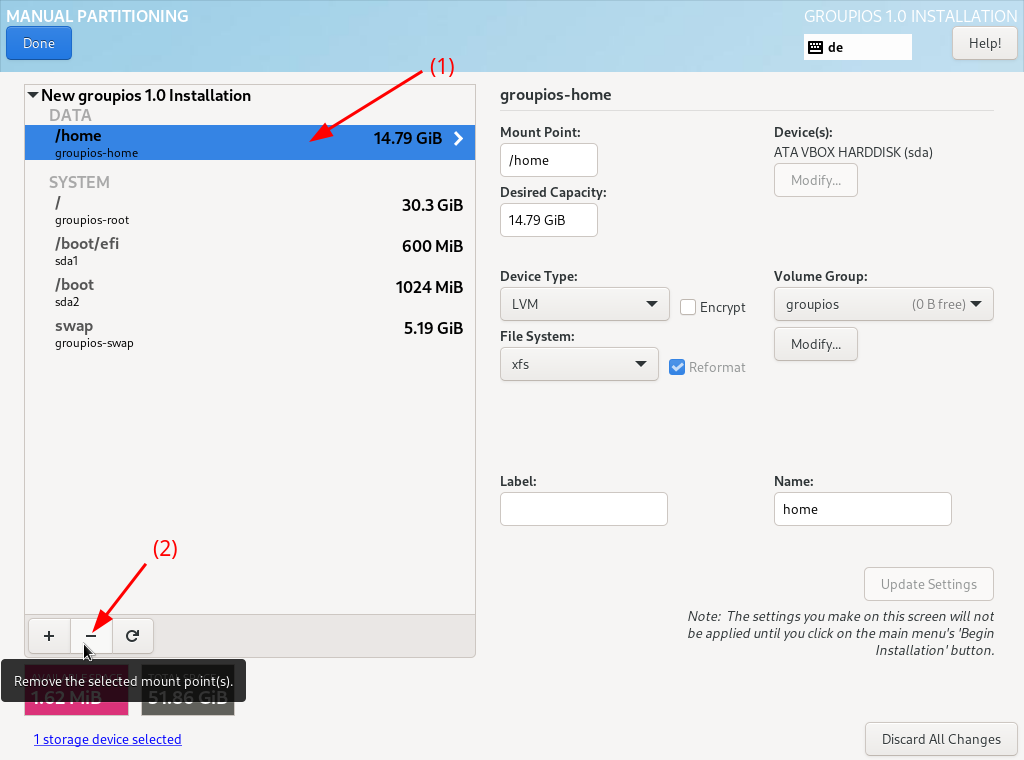Open the Device Type LVM dropdown
Image resolution: width=1024 pixels, height=760 pixels.
coord(584,304)
